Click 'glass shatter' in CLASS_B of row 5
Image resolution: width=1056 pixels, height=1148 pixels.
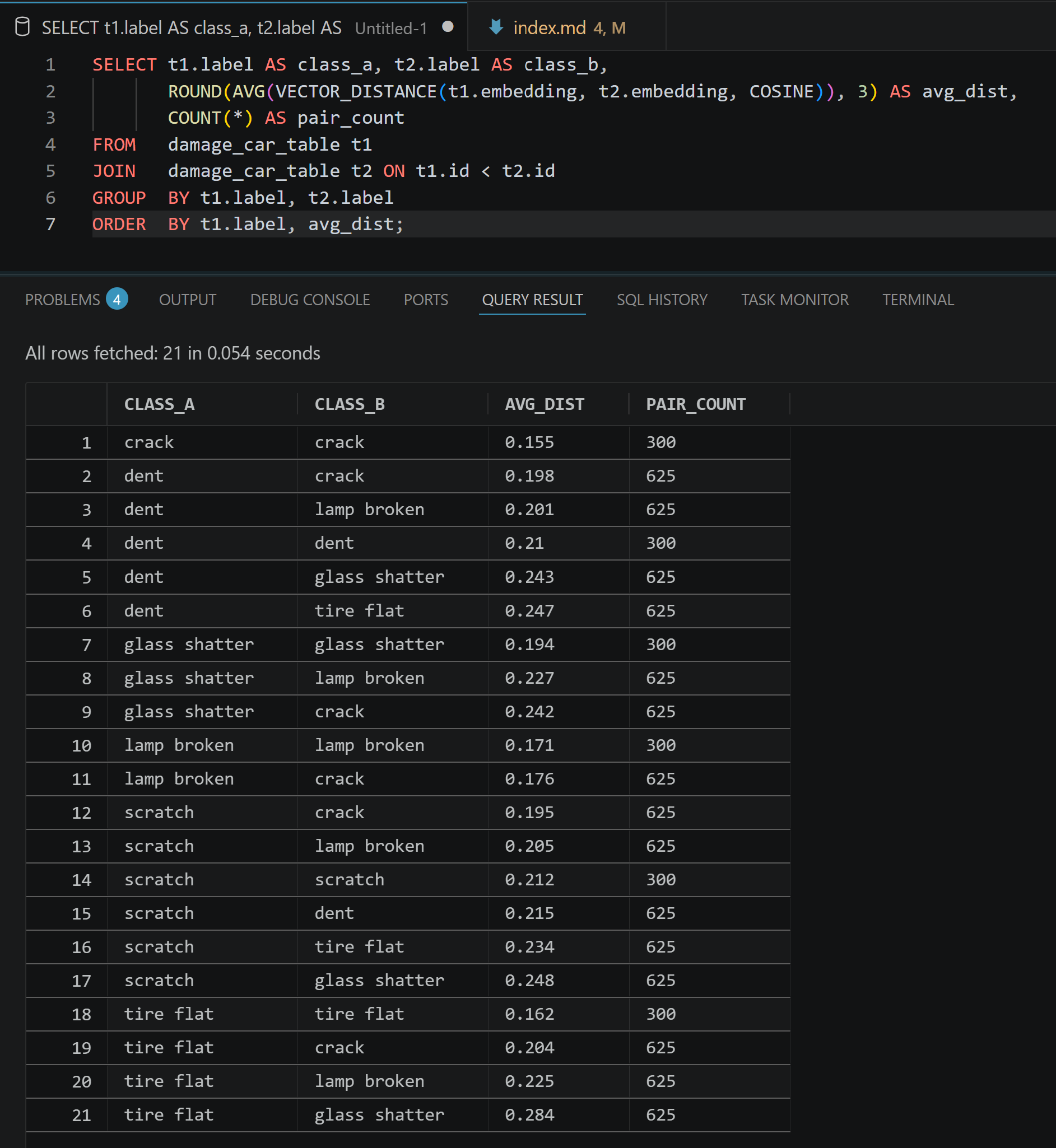click(x=379, y=577)
